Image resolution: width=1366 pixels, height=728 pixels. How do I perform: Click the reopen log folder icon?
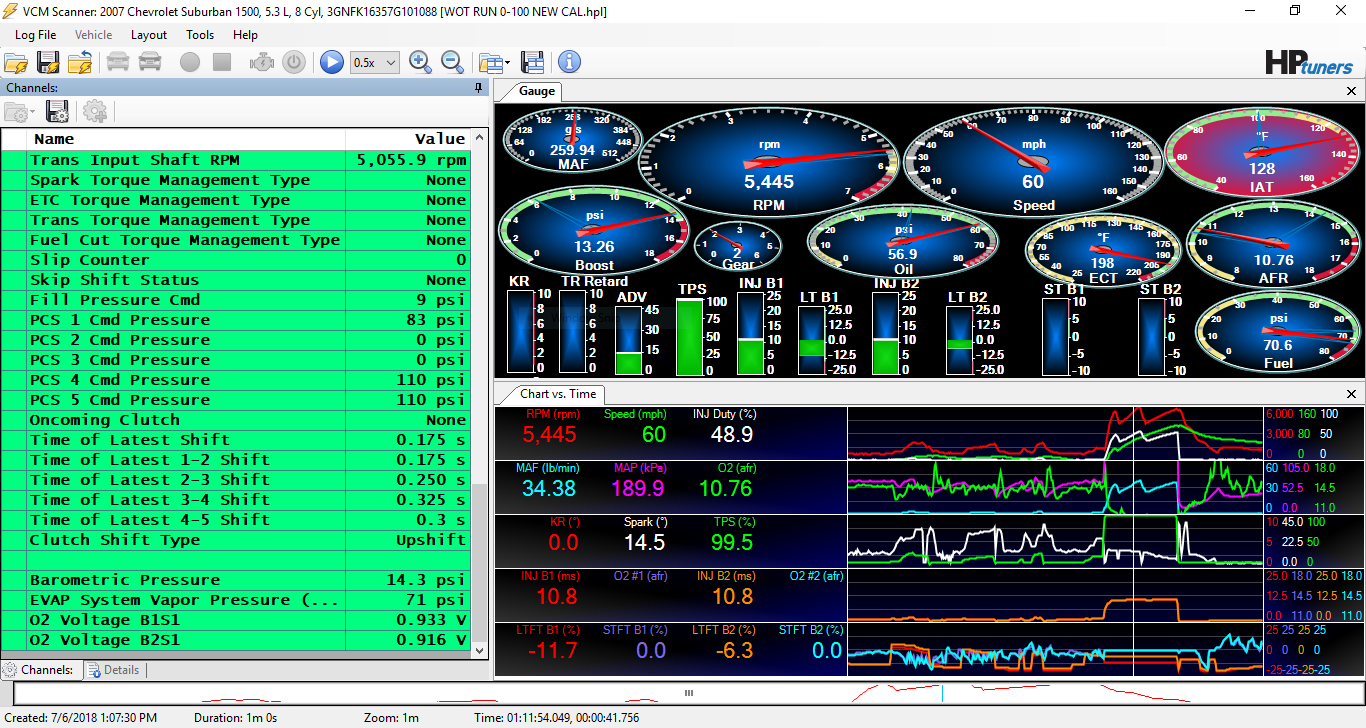(80, 62)
